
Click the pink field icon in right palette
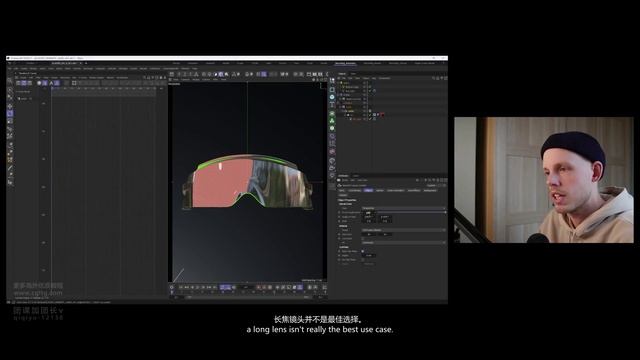pos(332,151)
